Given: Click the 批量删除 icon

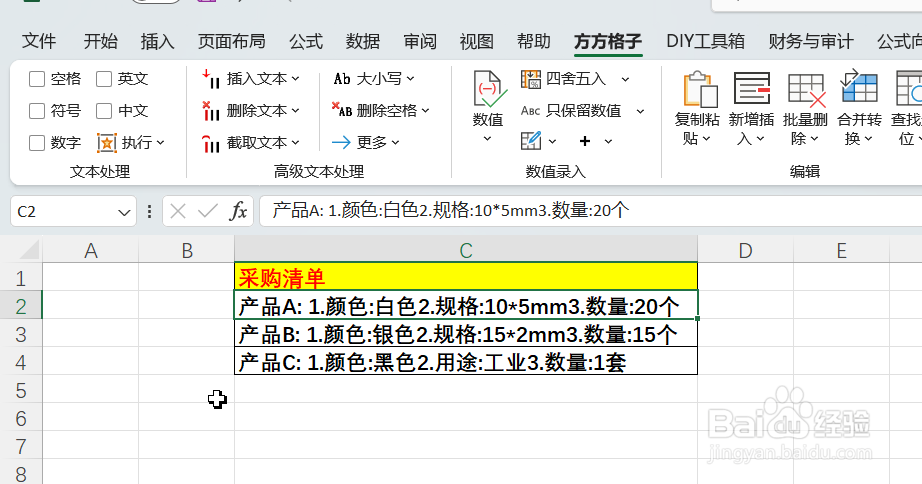Looking at the screenshot, I should tap(806, 90).
